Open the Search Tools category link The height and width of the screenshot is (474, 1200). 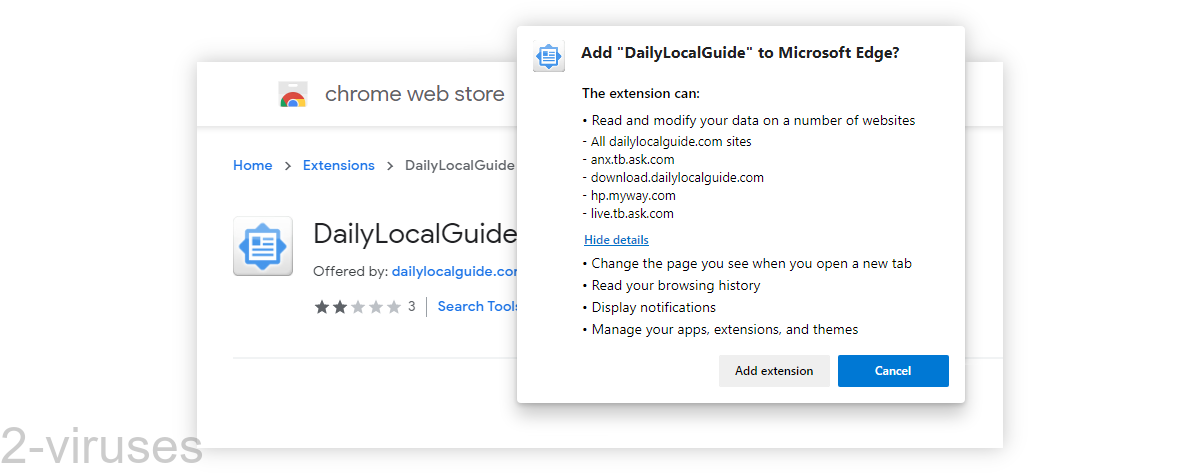478,307
